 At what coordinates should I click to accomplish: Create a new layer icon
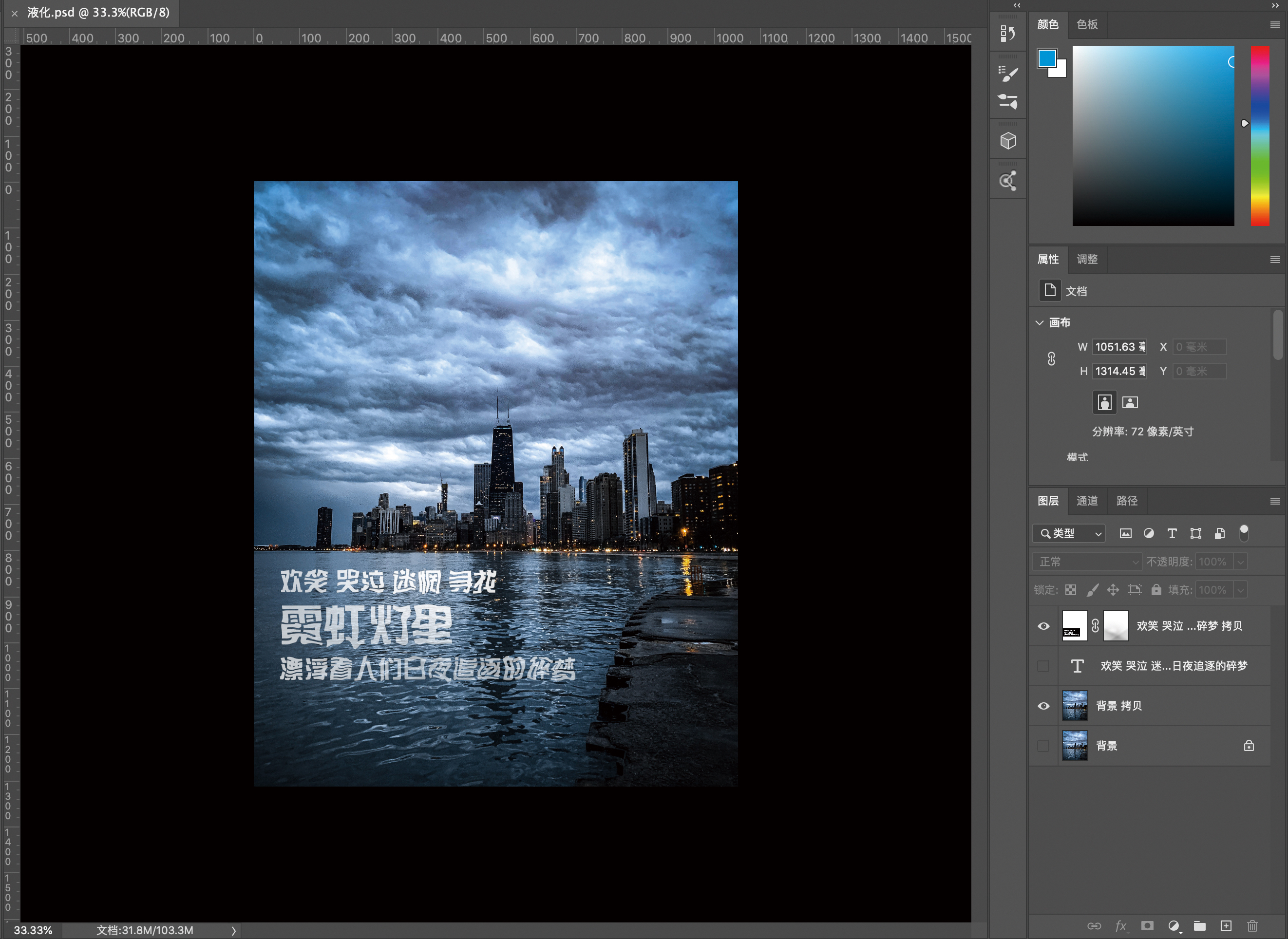pyautogui.click(x=1226, y=926)
